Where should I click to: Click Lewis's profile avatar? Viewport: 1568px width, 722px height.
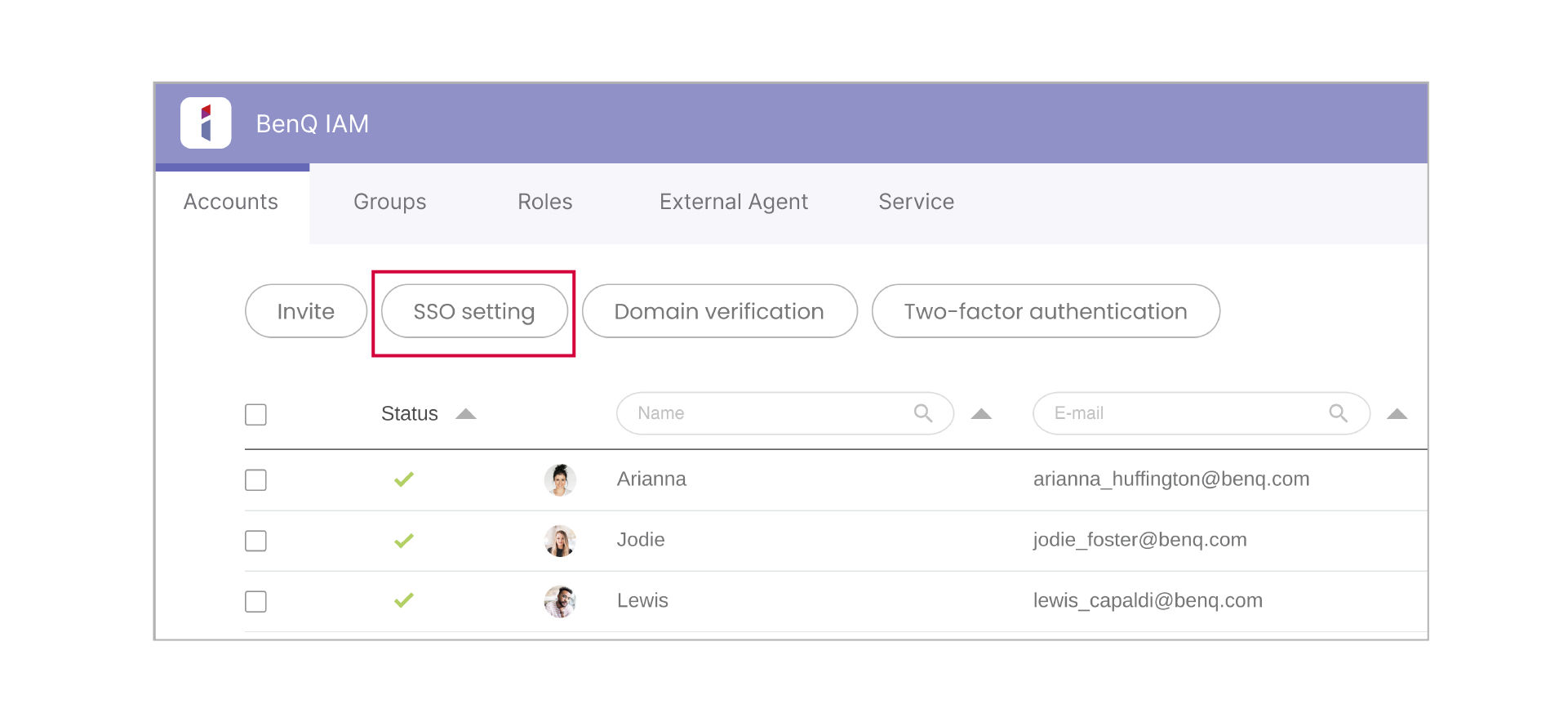(560, 602)
